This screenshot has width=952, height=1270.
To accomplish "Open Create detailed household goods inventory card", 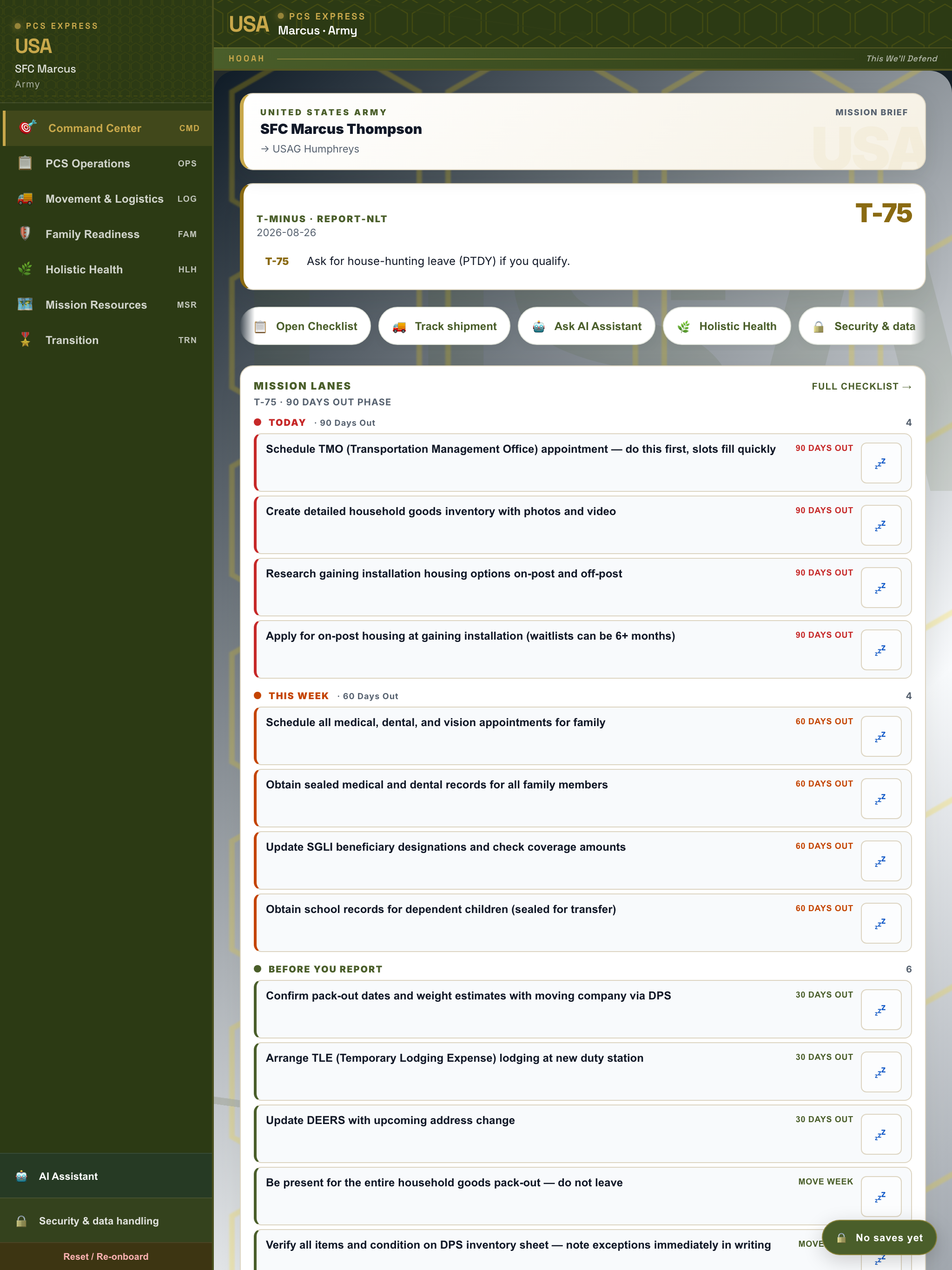I will [582, 525].
